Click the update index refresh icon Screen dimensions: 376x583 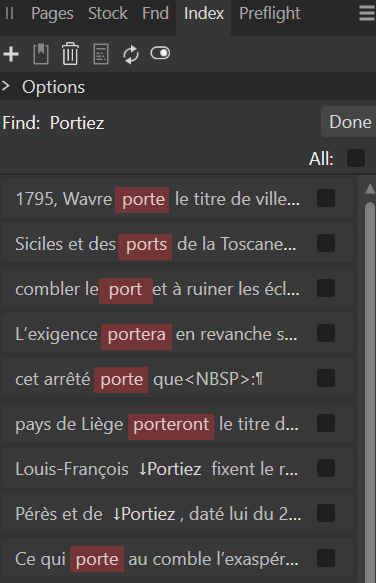click(x=131, y=55)
